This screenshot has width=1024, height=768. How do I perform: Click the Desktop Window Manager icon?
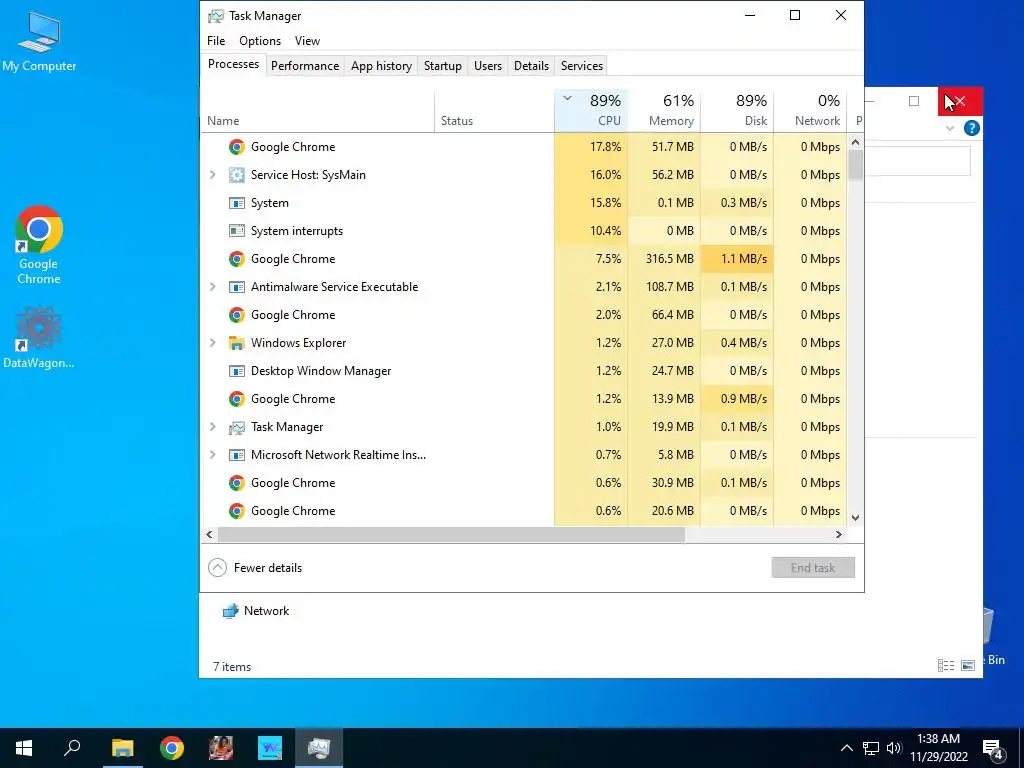pyautogui.click(x=236, y=371)
